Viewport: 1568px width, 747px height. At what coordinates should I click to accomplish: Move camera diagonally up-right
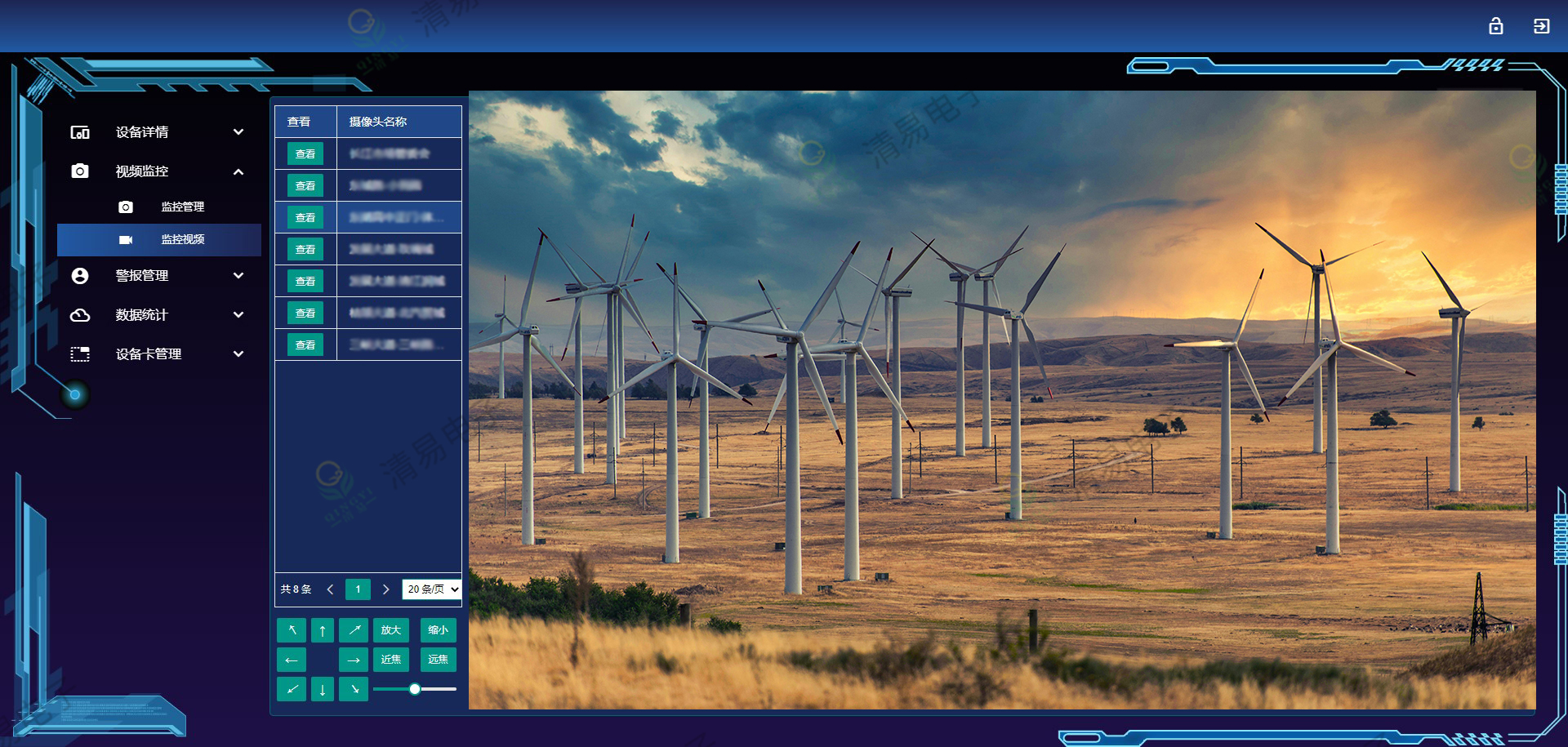[x=354, y=630]
